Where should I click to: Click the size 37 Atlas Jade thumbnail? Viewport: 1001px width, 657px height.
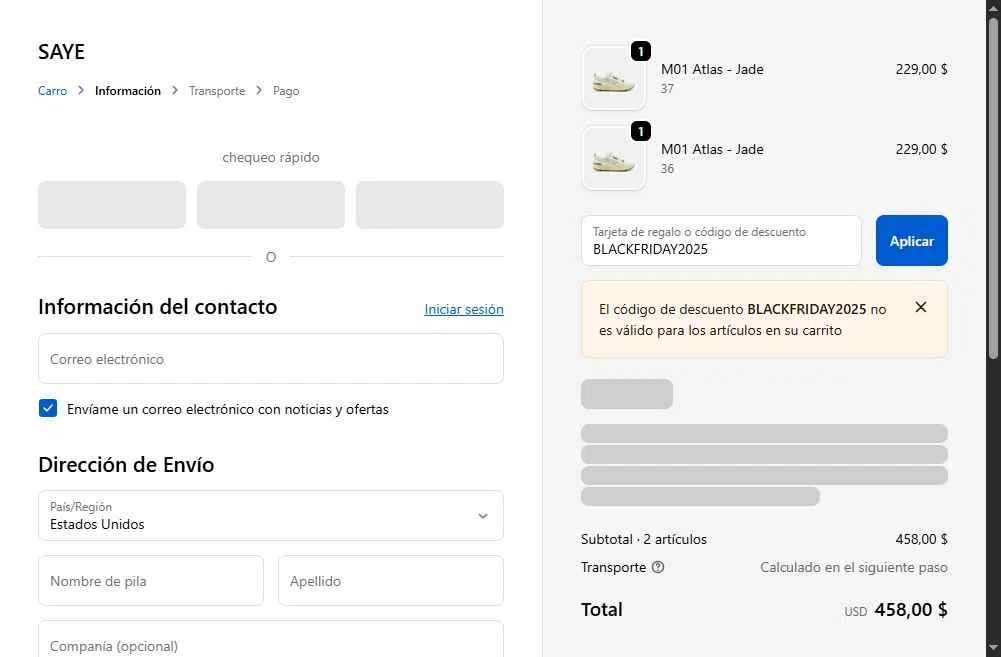613,79
